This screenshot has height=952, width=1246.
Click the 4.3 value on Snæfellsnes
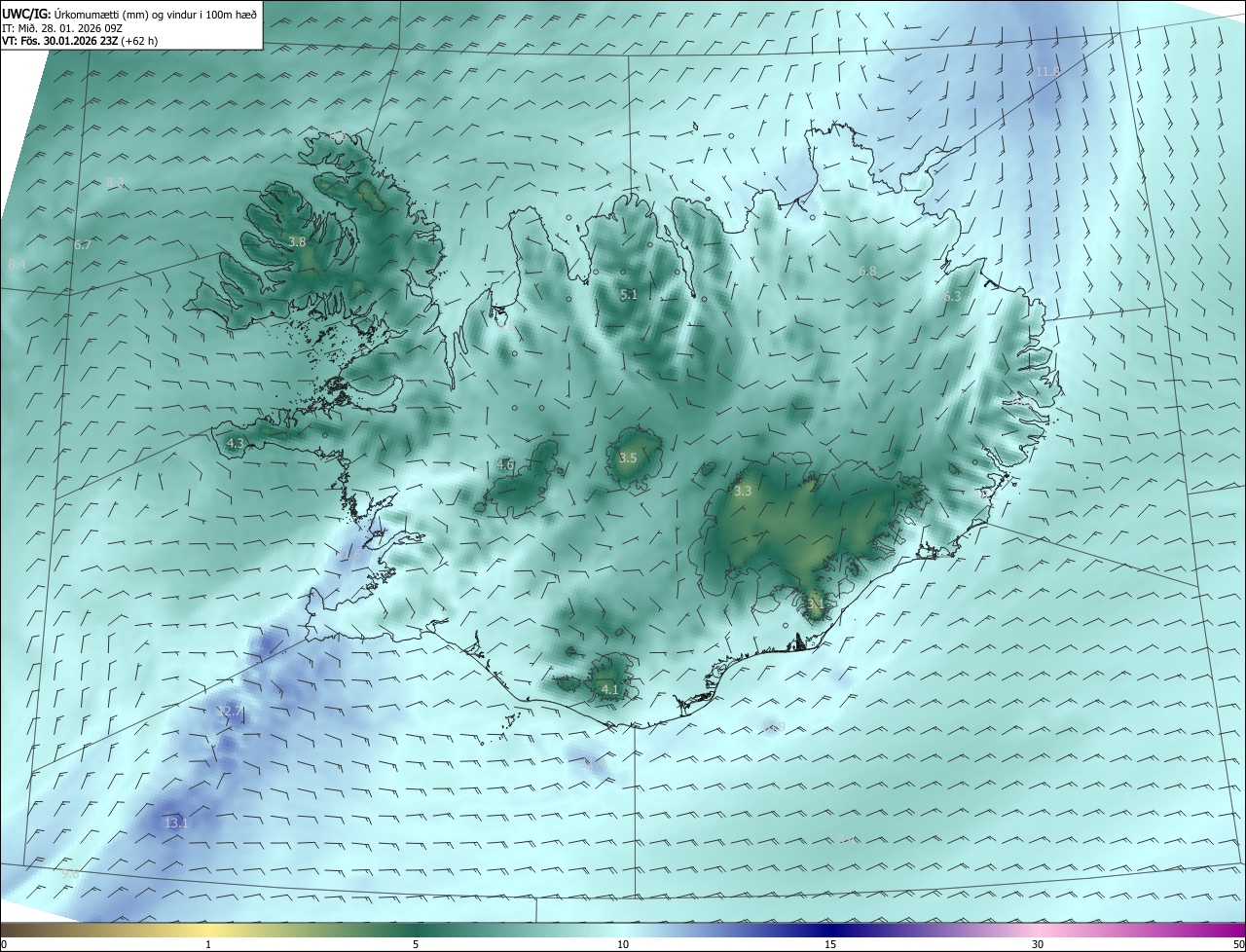point(236,444)
